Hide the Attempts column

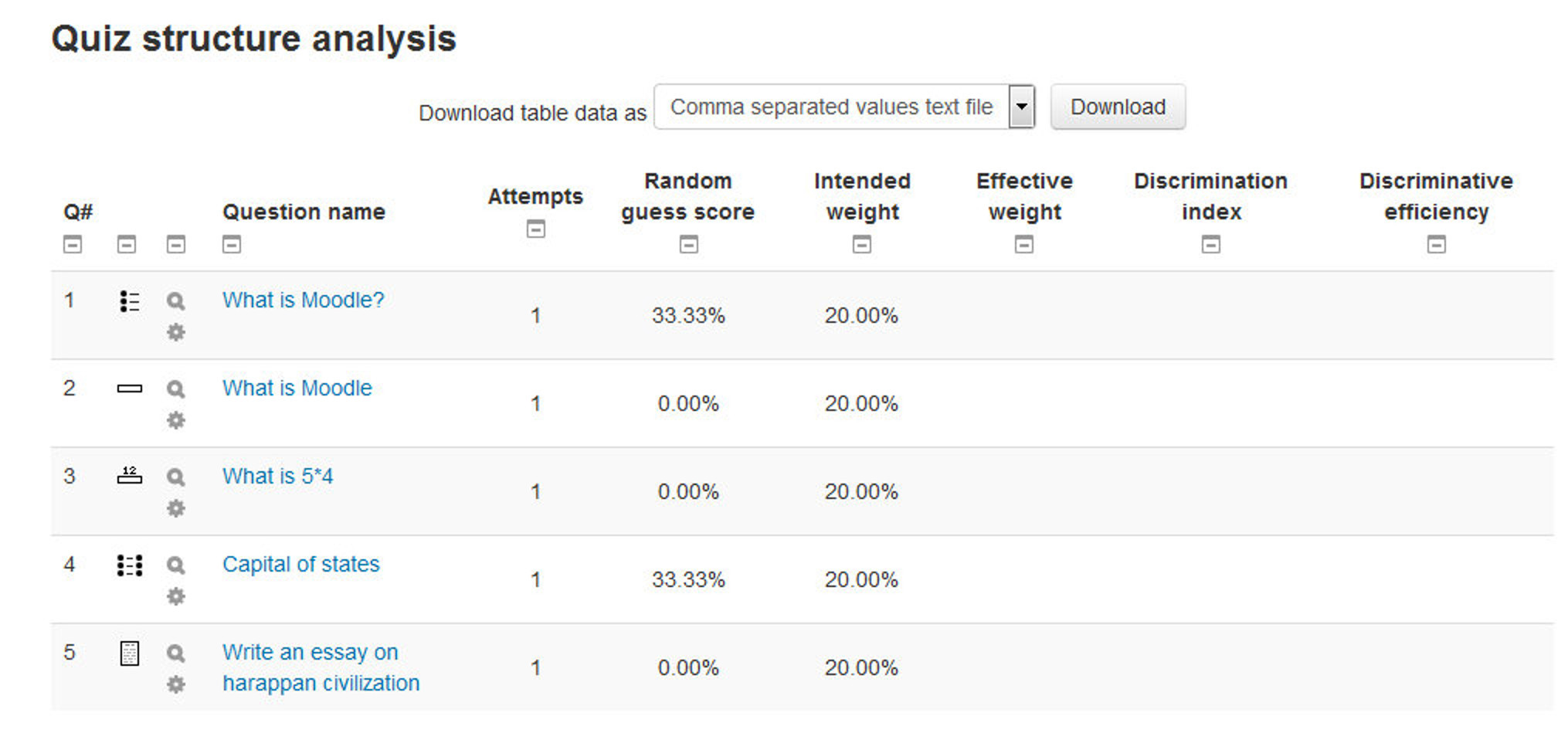pos(535,229)
